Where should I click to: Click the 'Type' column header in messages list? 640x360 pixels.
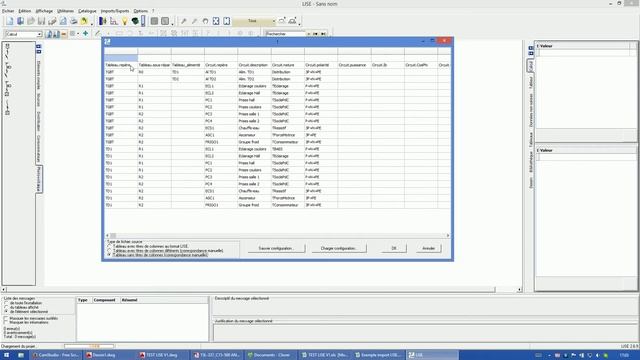tap(83, 300)
